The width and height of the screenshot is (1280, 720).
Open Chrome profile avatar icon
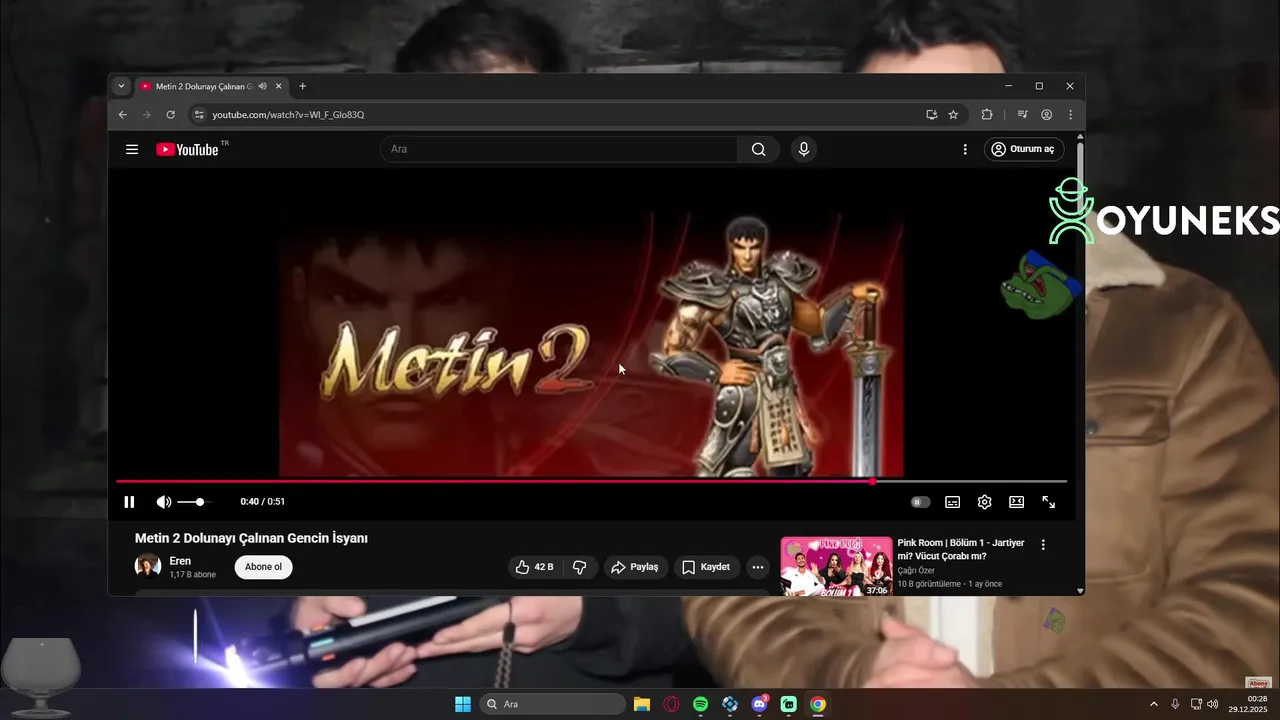tap(1046, 115)
